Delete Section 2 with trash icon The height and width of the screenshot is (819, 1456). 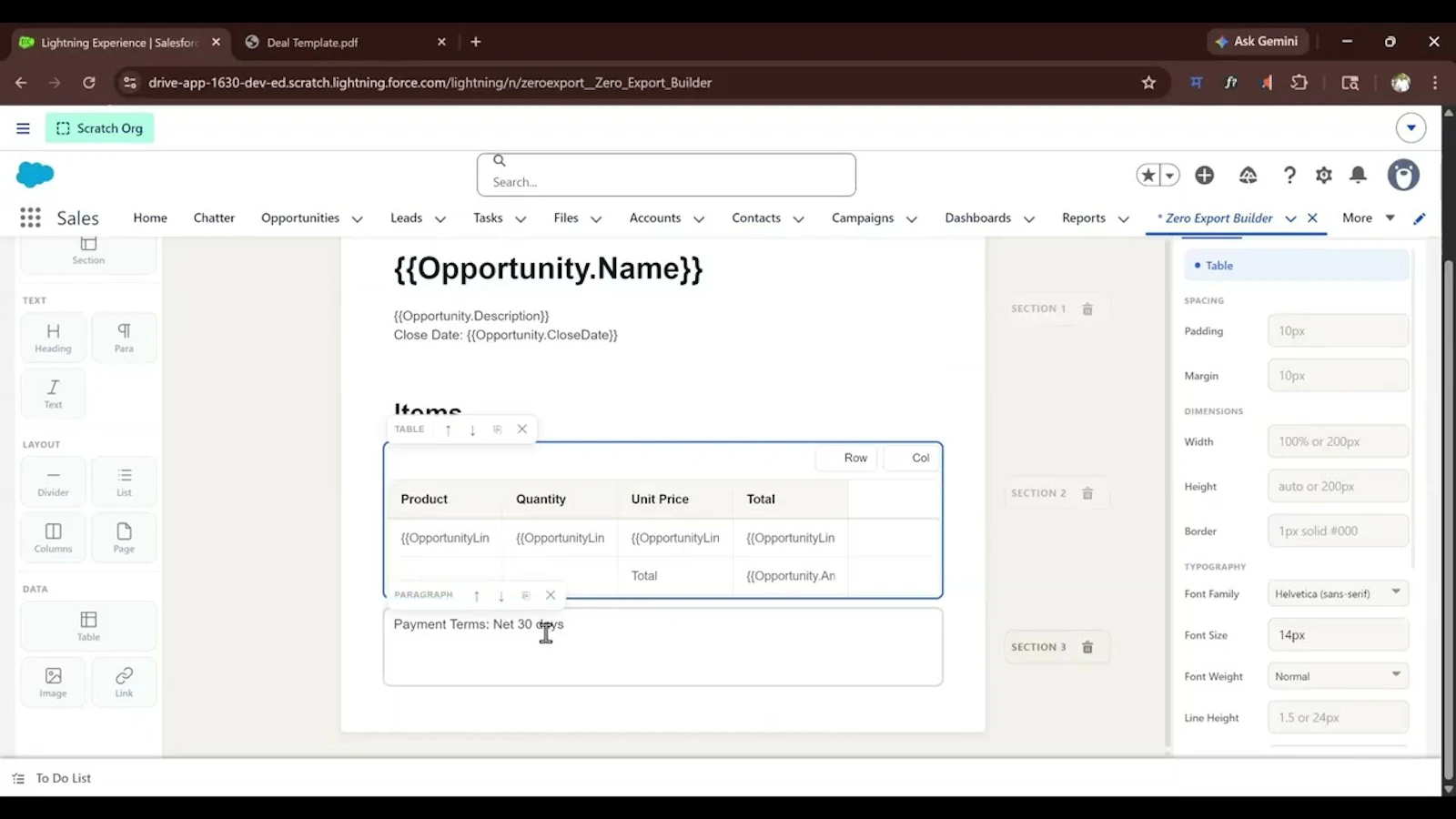click(1087, 493)
